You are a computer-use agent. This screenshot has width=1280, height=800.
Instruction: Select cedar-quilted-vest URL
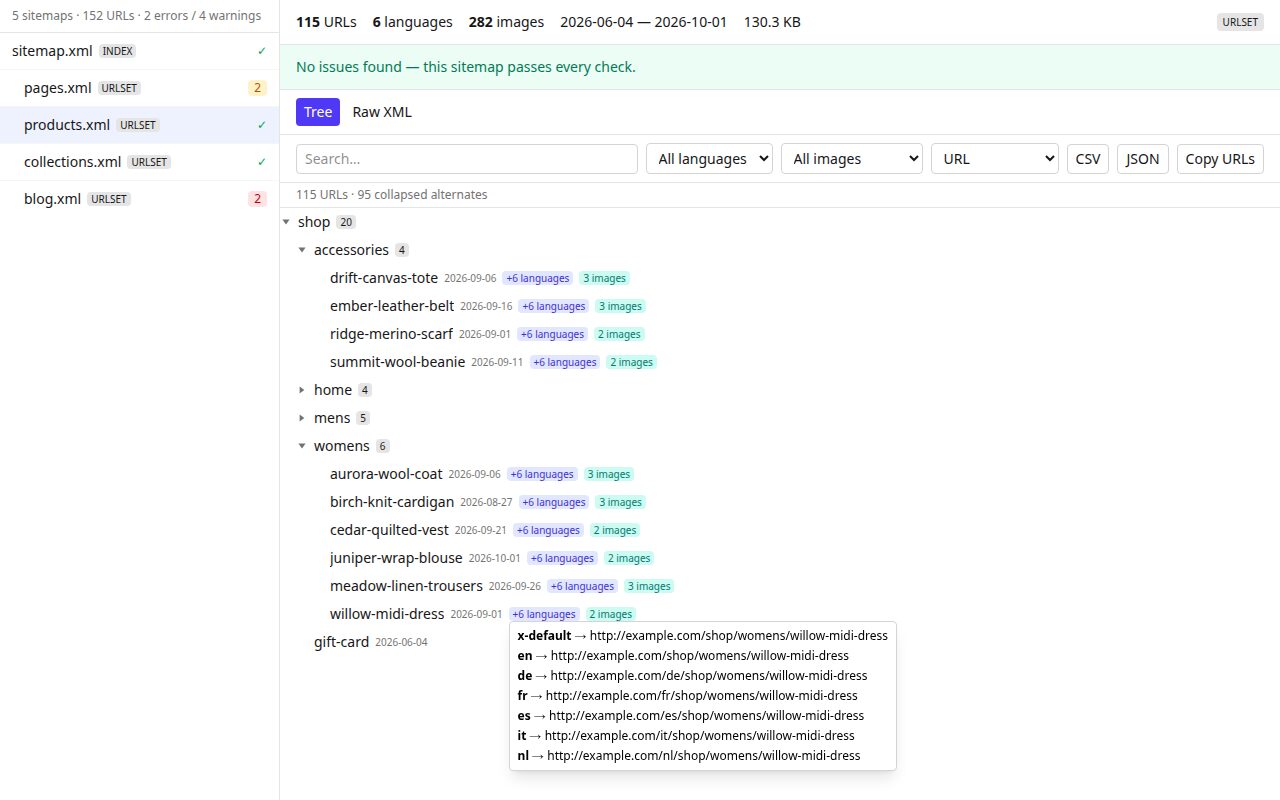click(x=389, y=530)
